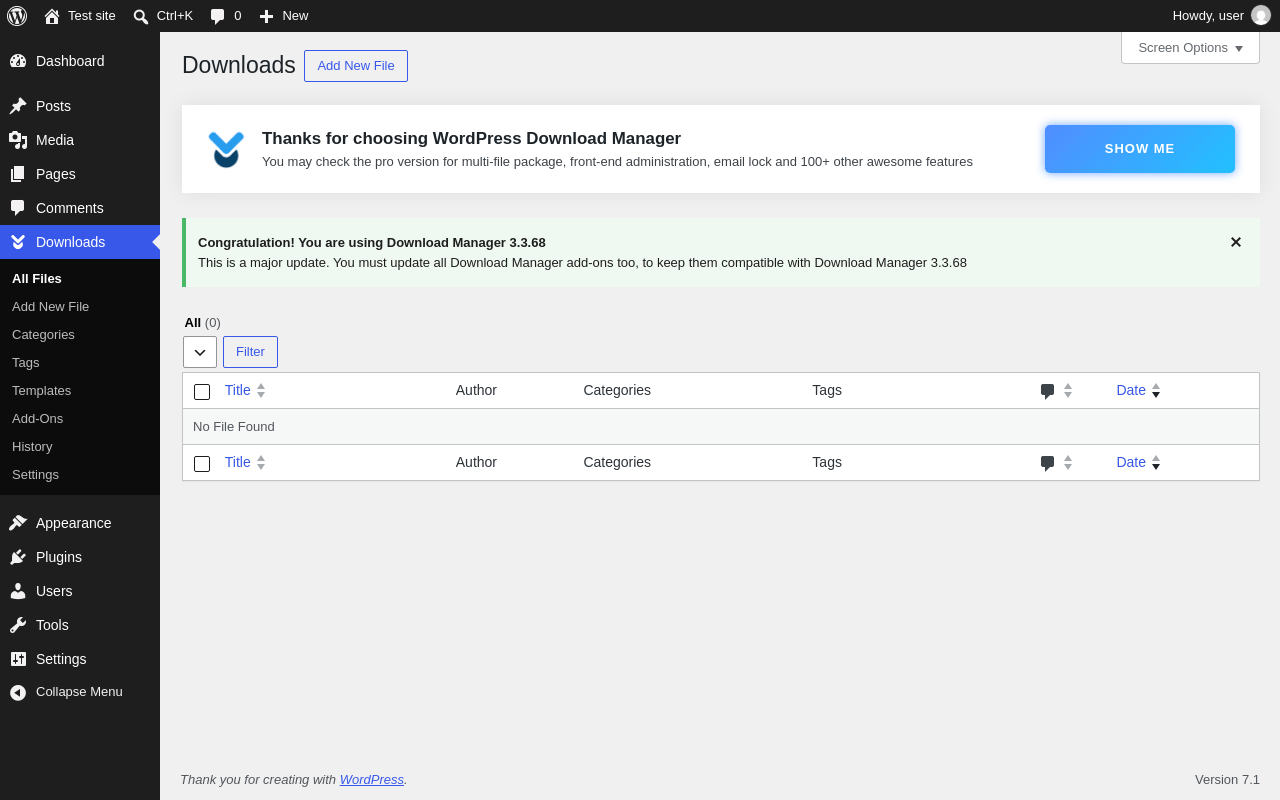Image resolution: width=1280 pixels, height=800 pixels.
Task: Click Title sort arrows in table footer
Action: [x=261, y=463]
